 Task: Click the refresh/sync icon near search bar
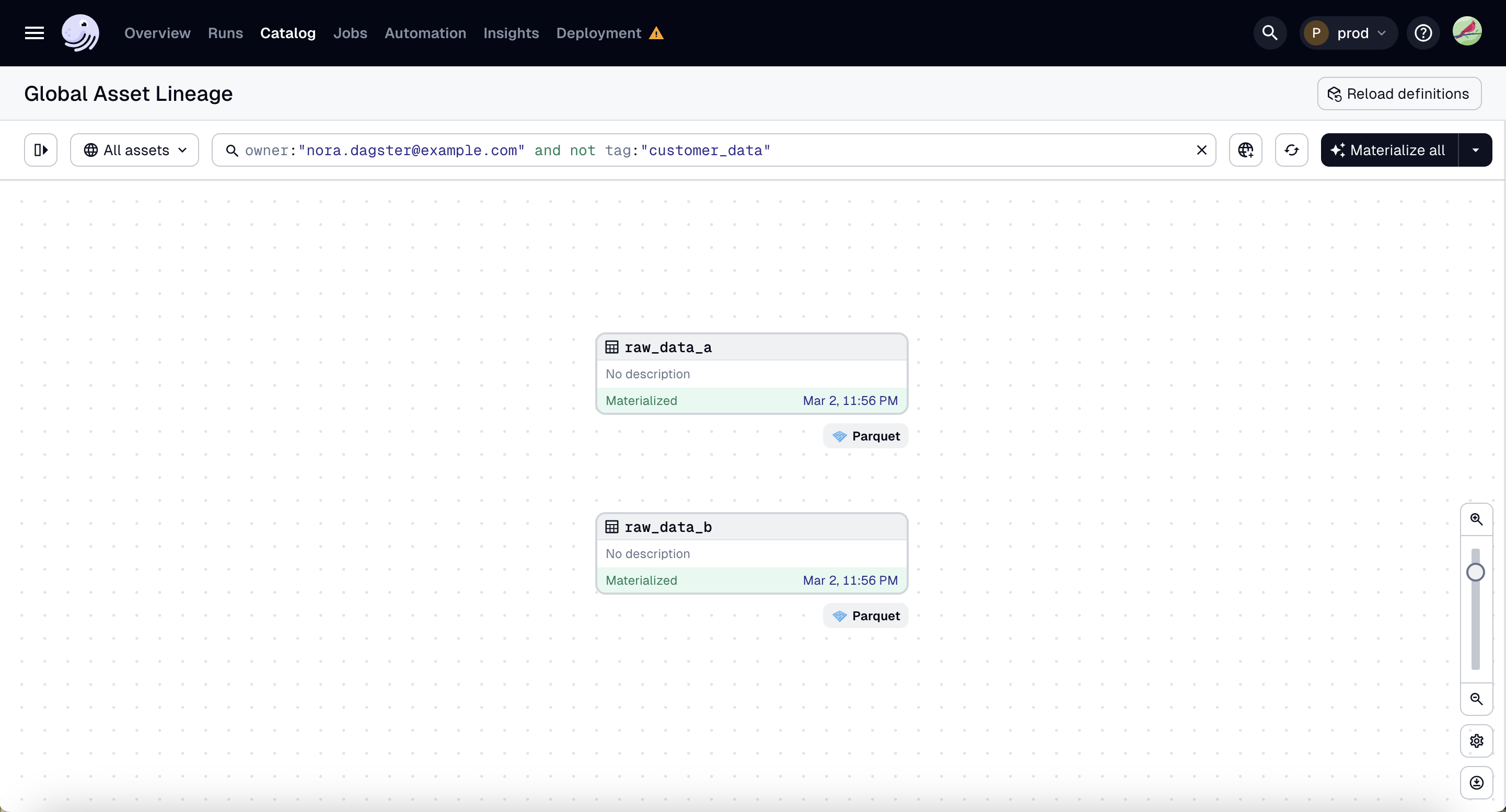pyautogui.click(x=1291, y=150)
